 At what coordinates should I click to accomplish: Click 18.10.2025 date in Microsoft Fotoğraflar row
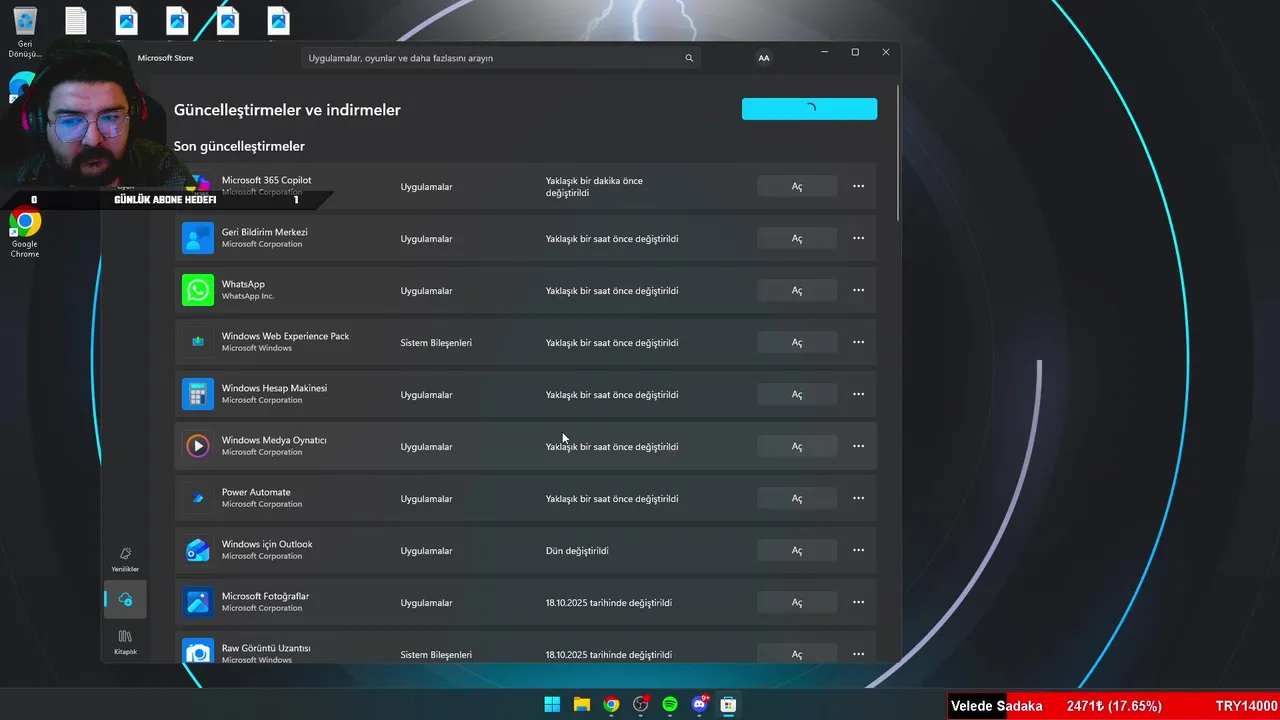(609, 603)
